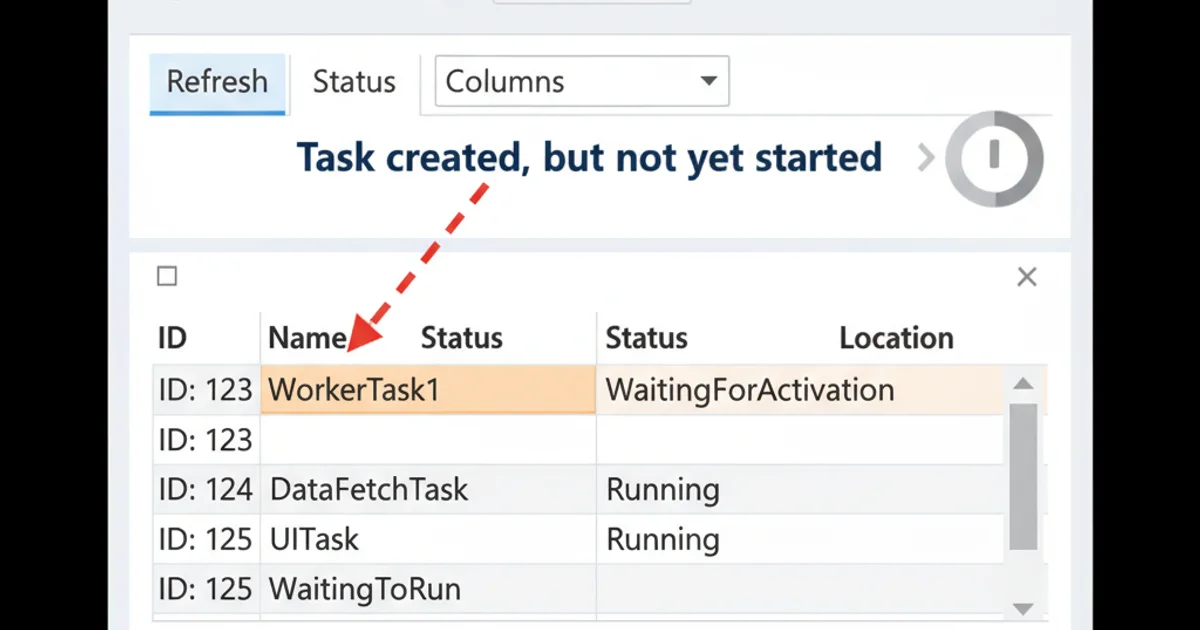Sort tasks by the ID column header
This screenshot has height=630, width=1200.
point(172,337)
